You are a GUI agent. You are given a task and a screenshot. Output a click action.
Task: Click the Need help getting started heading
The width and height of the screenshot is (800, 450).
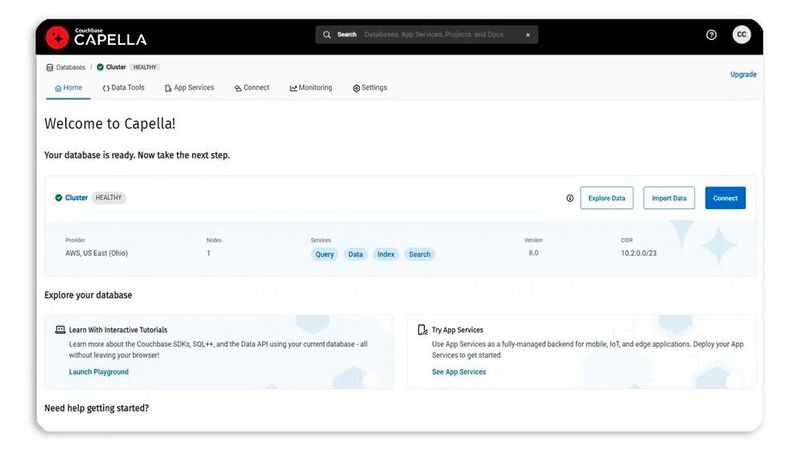pos(96,408)
